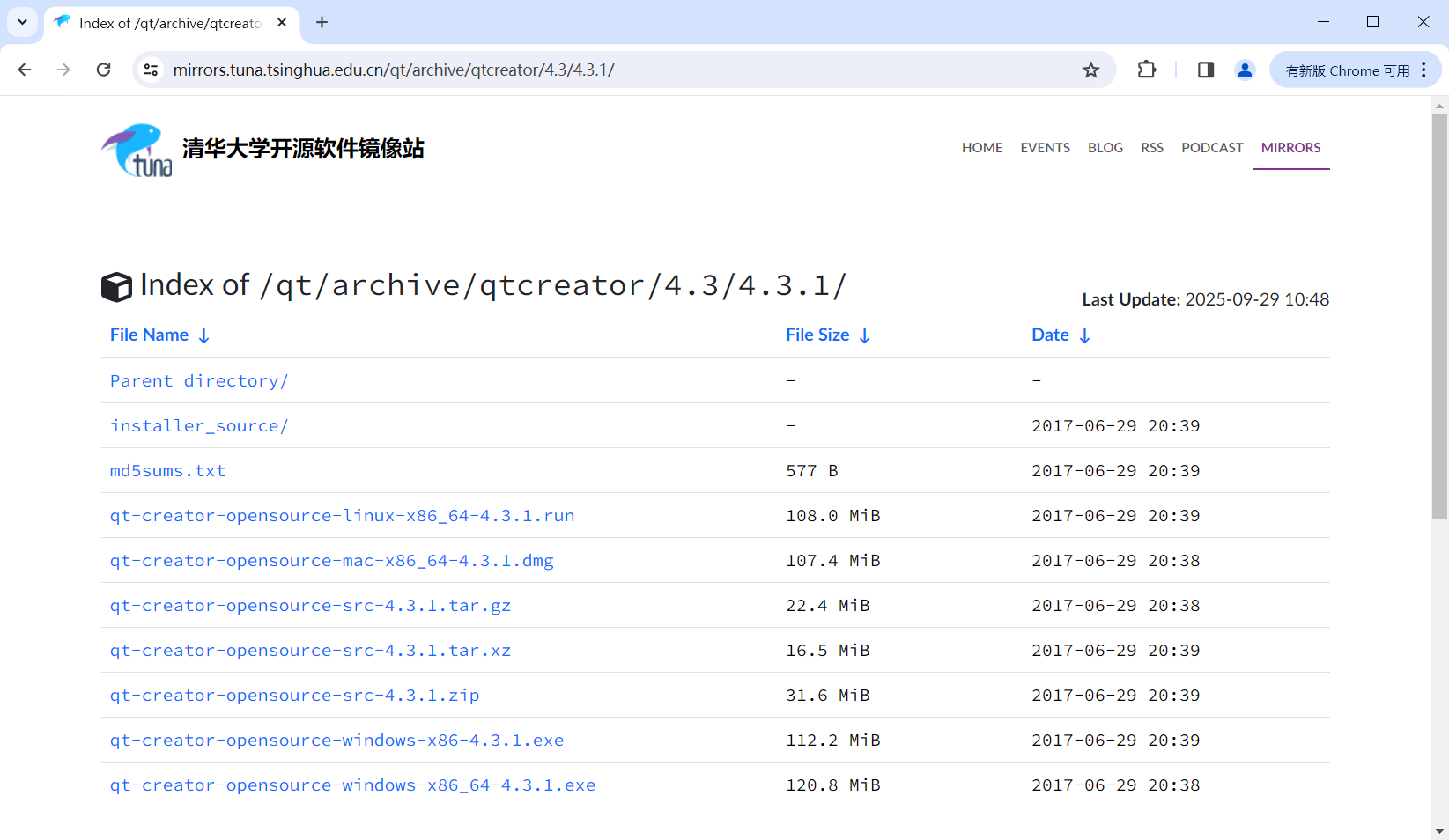Sort by Date arrow

[1085, 335]
